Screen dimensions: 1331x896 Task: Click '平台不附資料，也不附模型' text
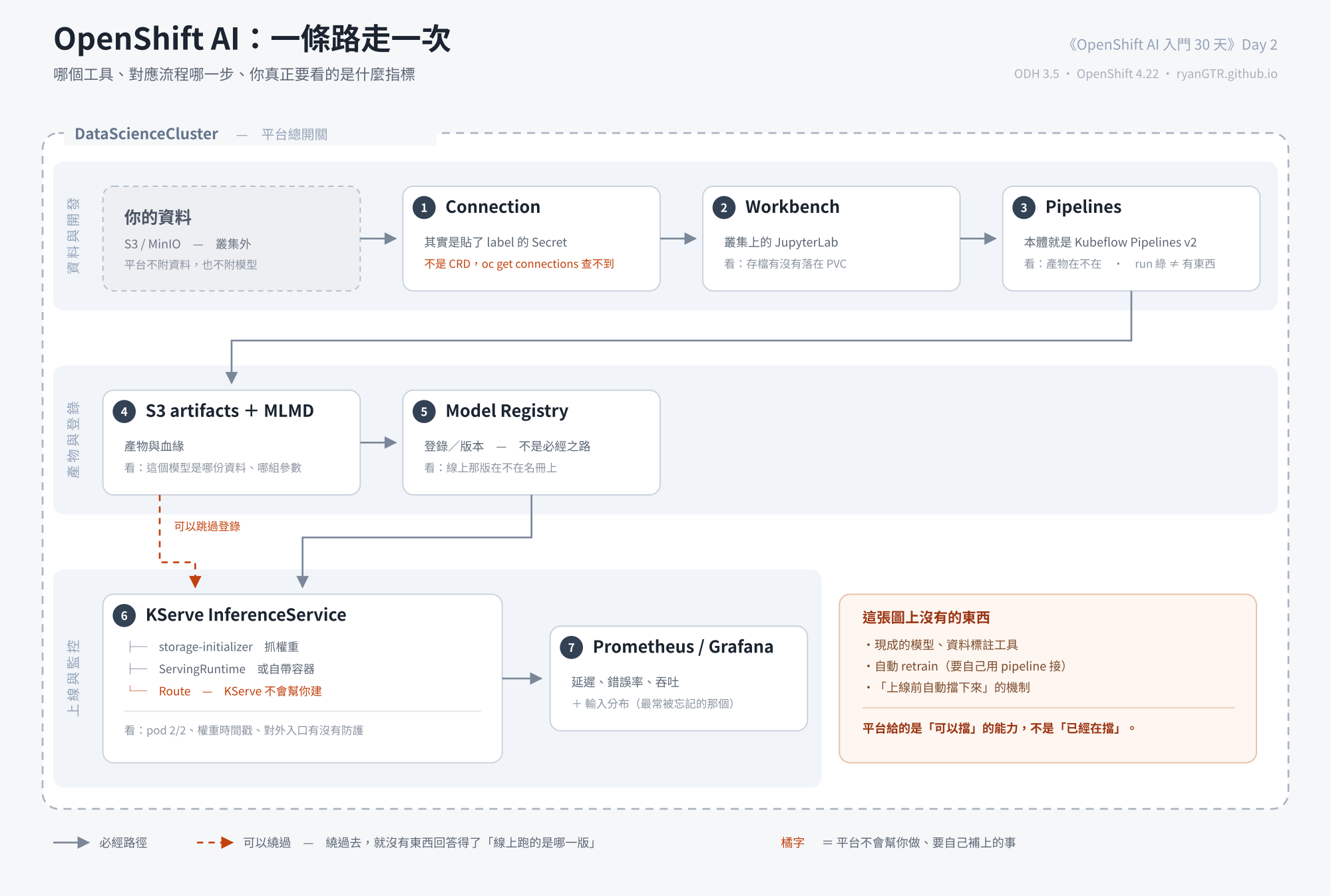pyautogui.click(x=190, y=265)
